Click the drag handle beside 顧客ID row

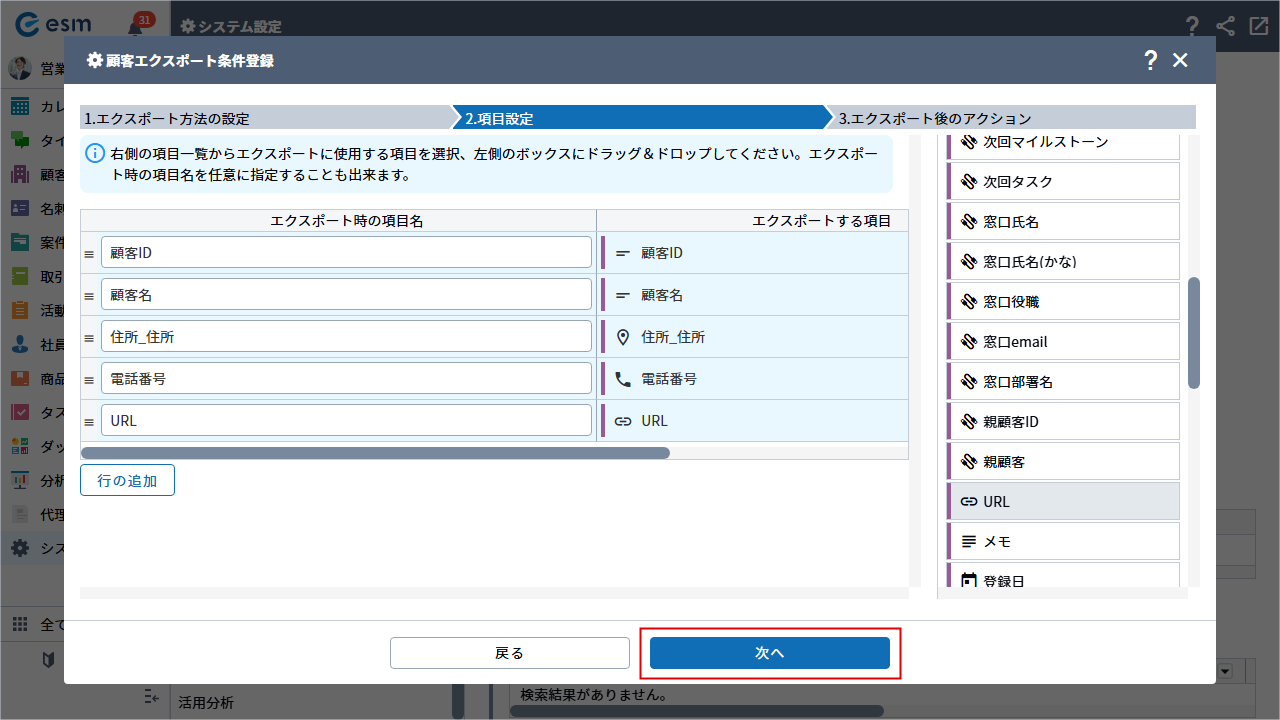[89, 254]
